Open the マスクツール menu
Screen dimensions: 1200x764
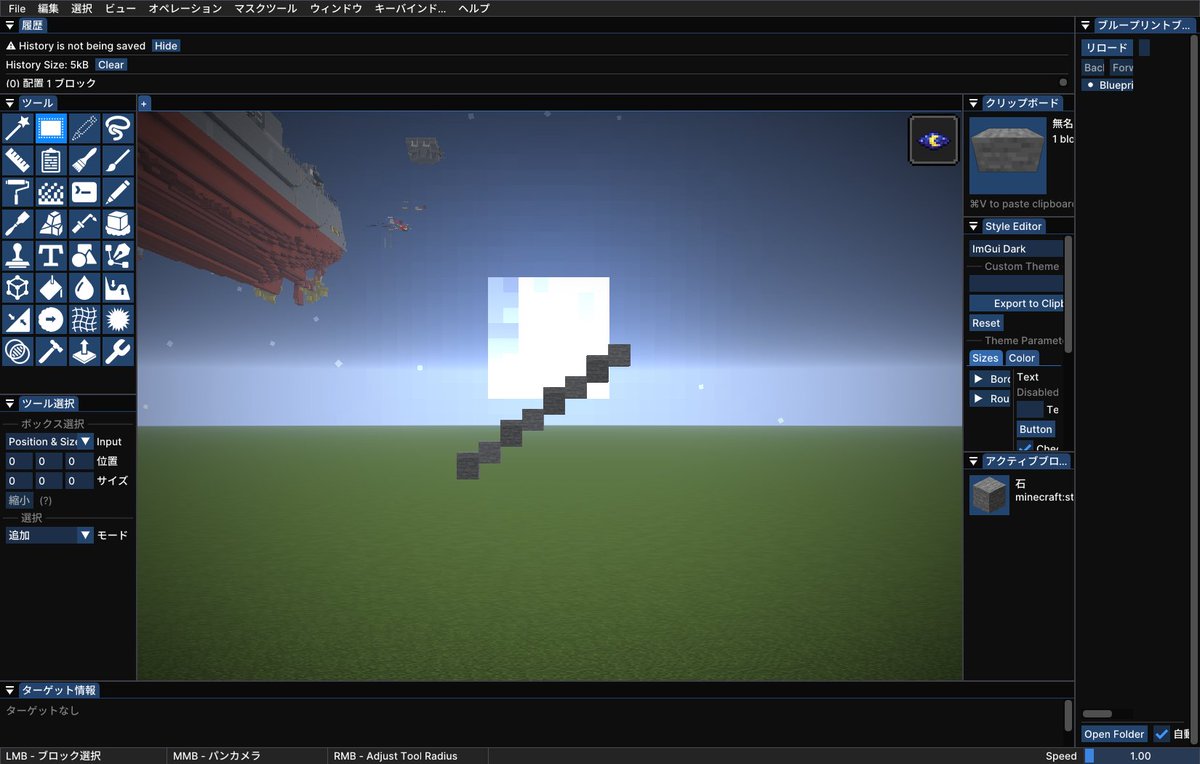click(x=265, y=8)
